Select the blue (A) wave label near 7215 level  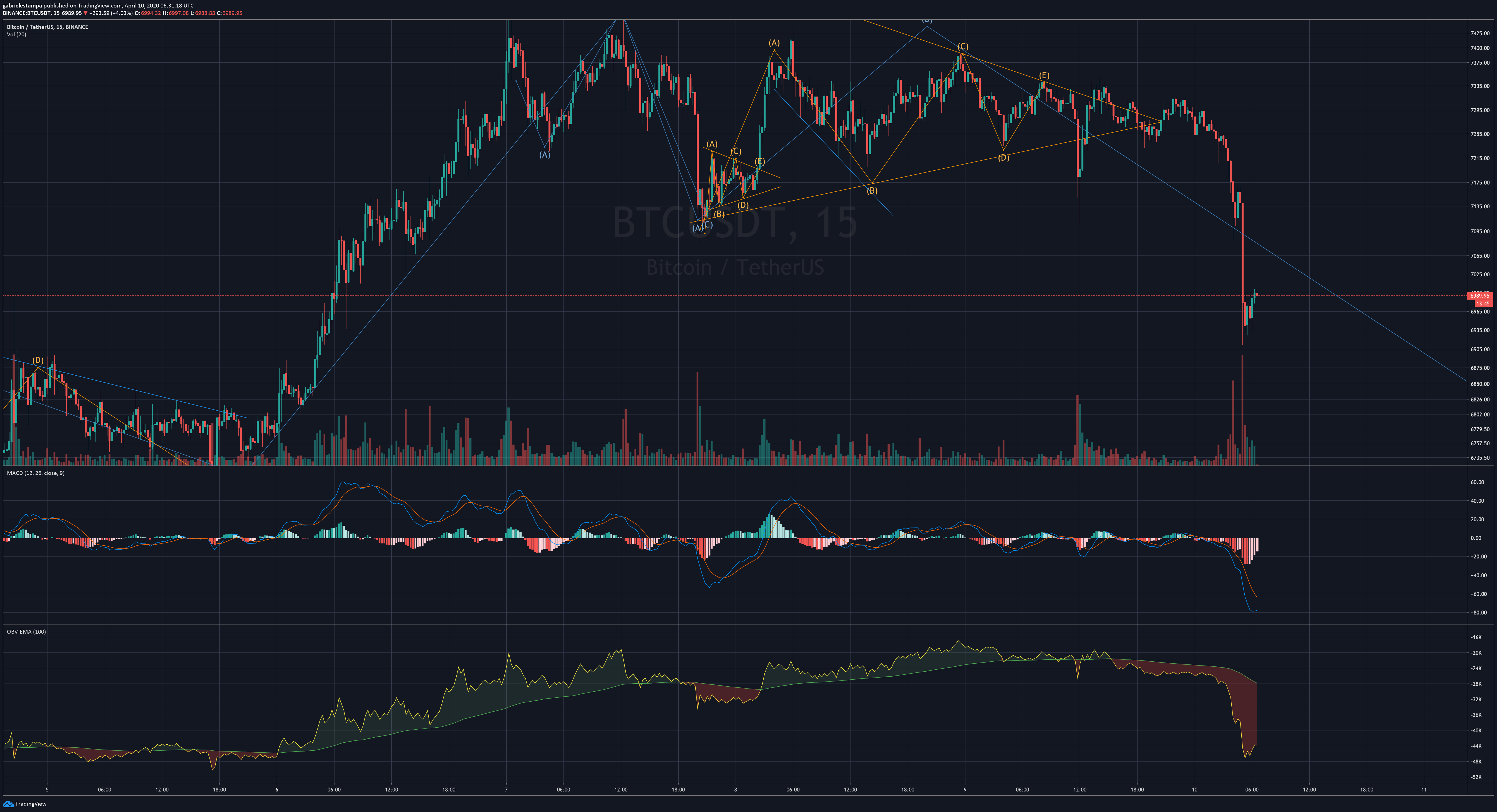click(544, 155)
